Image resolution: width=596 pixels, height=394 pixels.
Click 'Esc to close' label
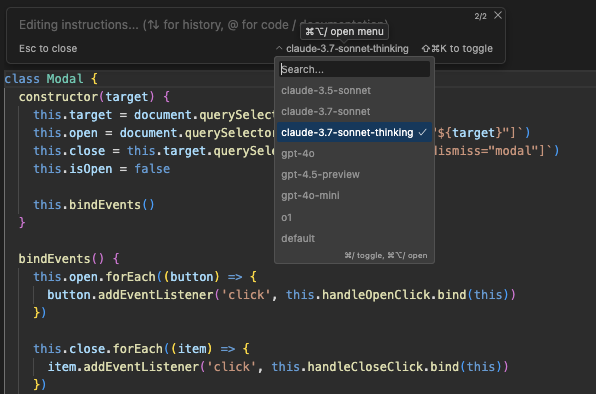(x=48, y=49)
